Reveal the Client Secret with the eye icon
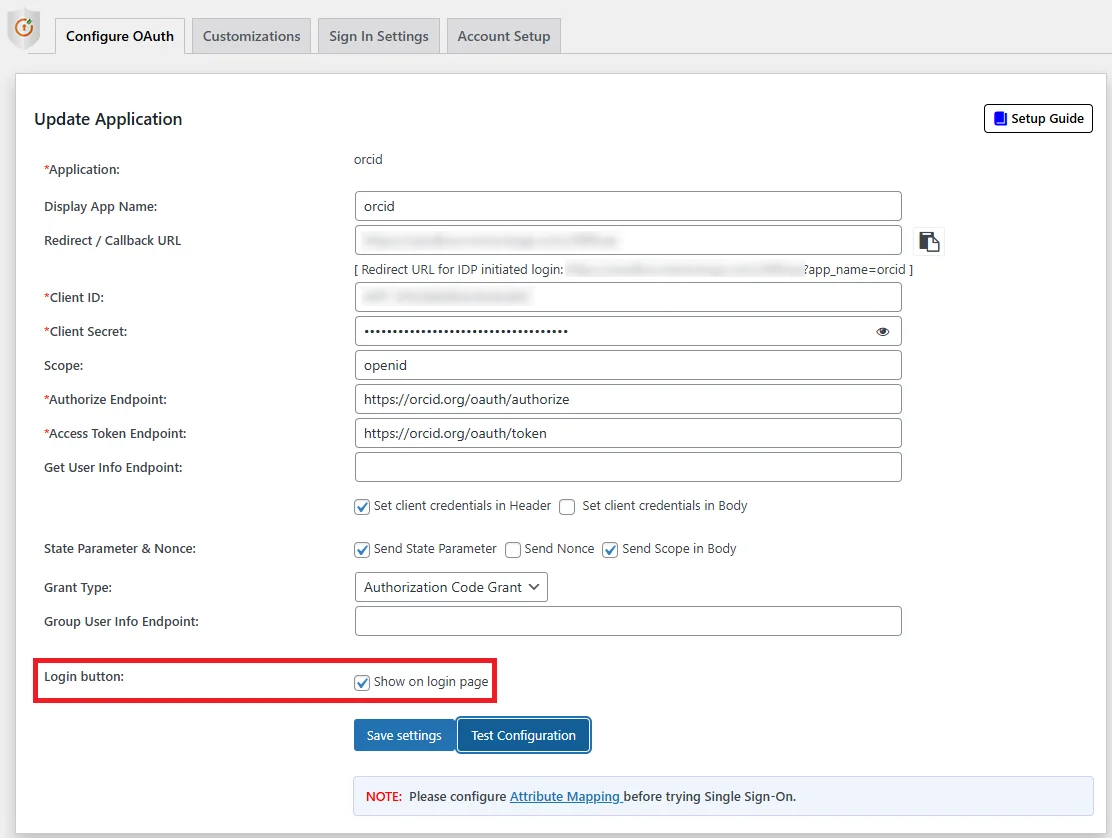1112x838 pixels. (882, 331)
